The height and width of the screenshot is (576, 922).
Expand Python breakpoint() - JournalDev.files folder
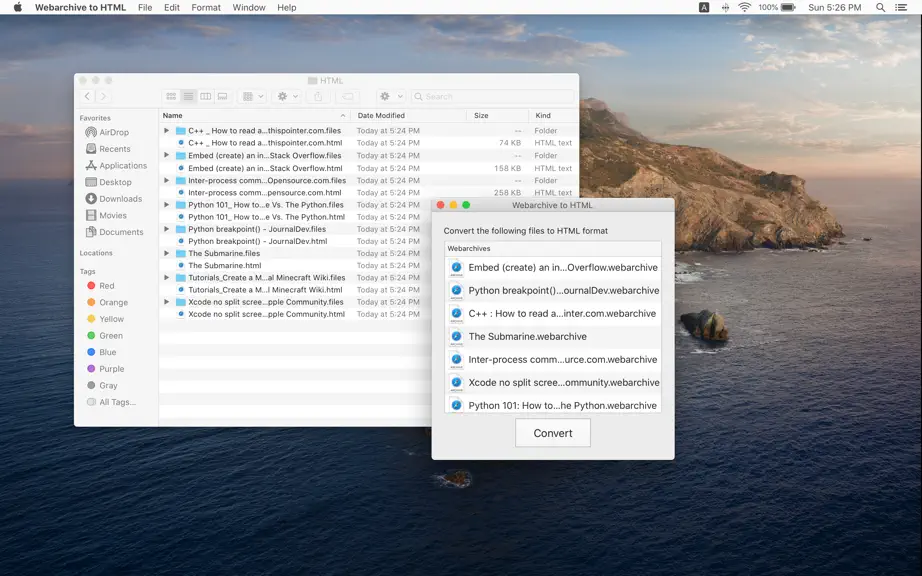[x=166, y=229]
